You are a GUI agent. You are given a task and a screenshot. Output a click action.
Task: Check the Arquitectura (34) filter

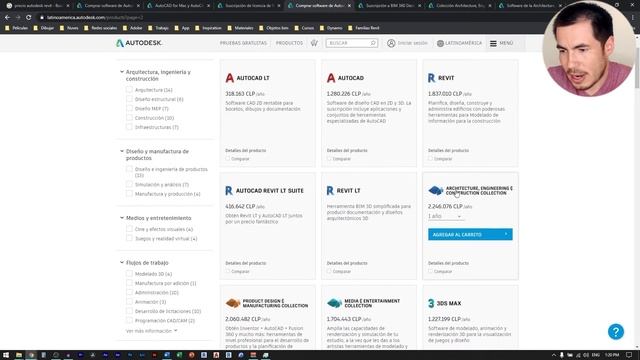pos(129,89)
